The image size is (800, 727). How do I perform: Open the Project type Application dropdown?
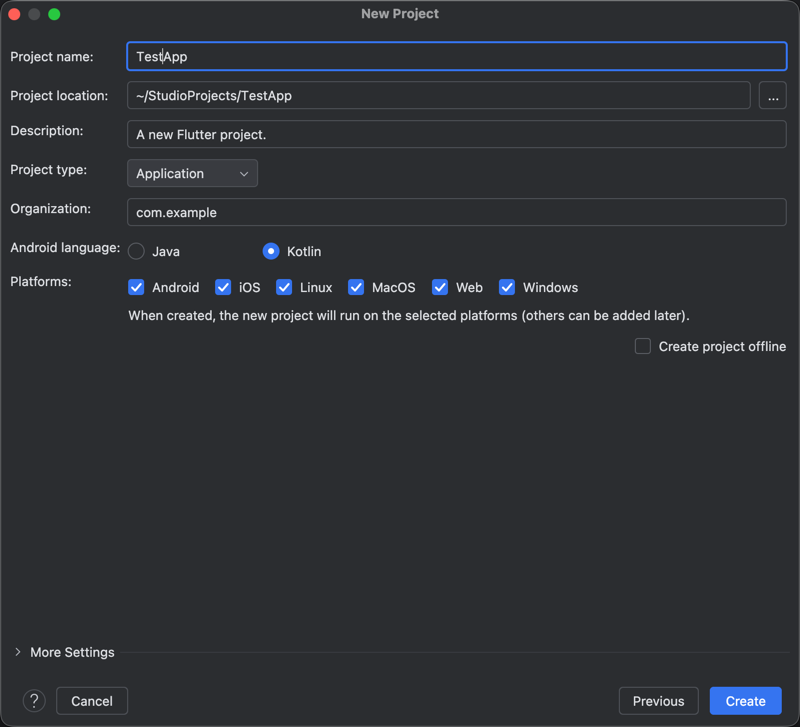[192, 173]
